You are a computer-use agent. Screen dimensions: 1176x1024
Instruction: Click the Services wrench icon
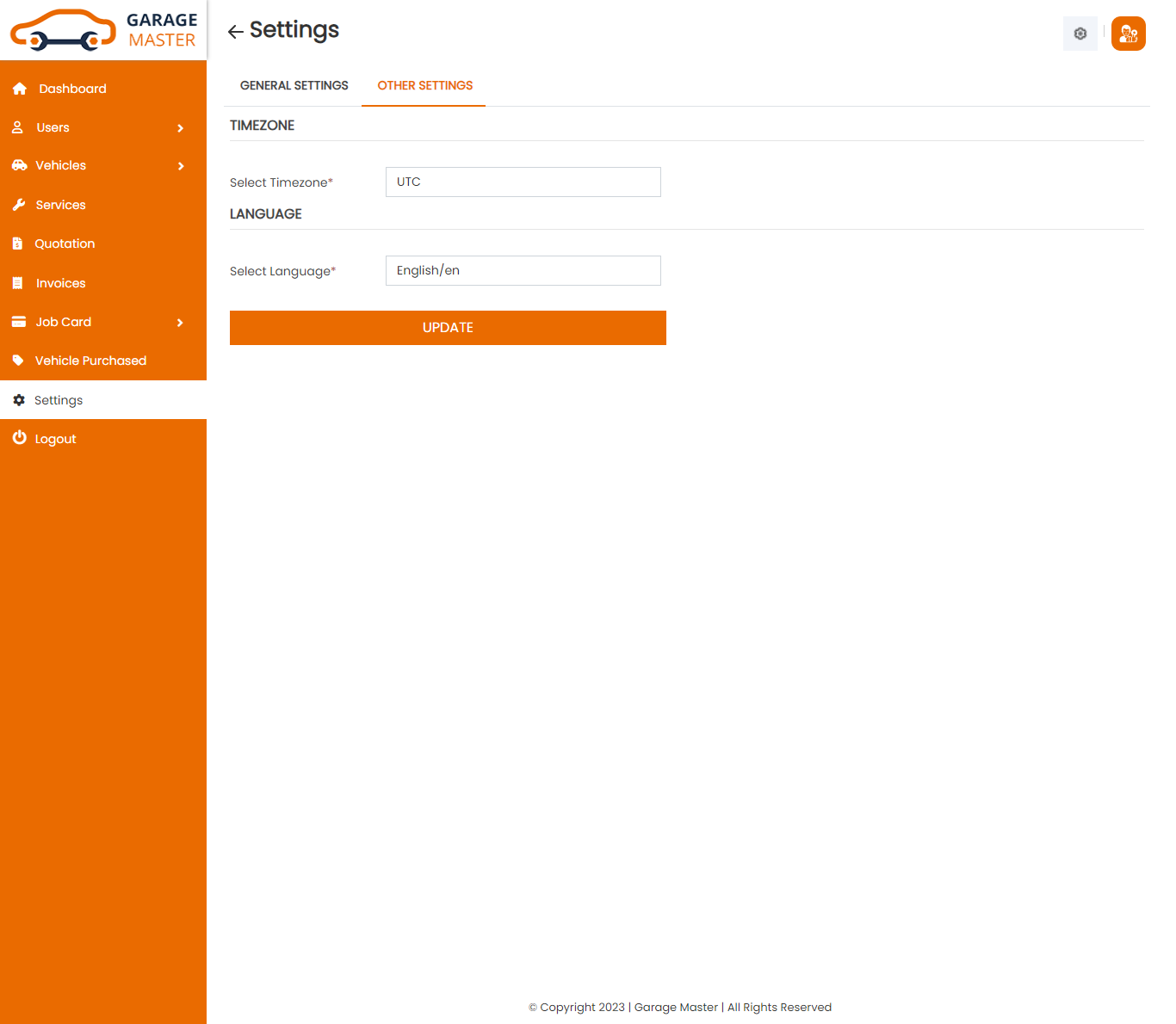pyautogui.click(x=19, y=205)
